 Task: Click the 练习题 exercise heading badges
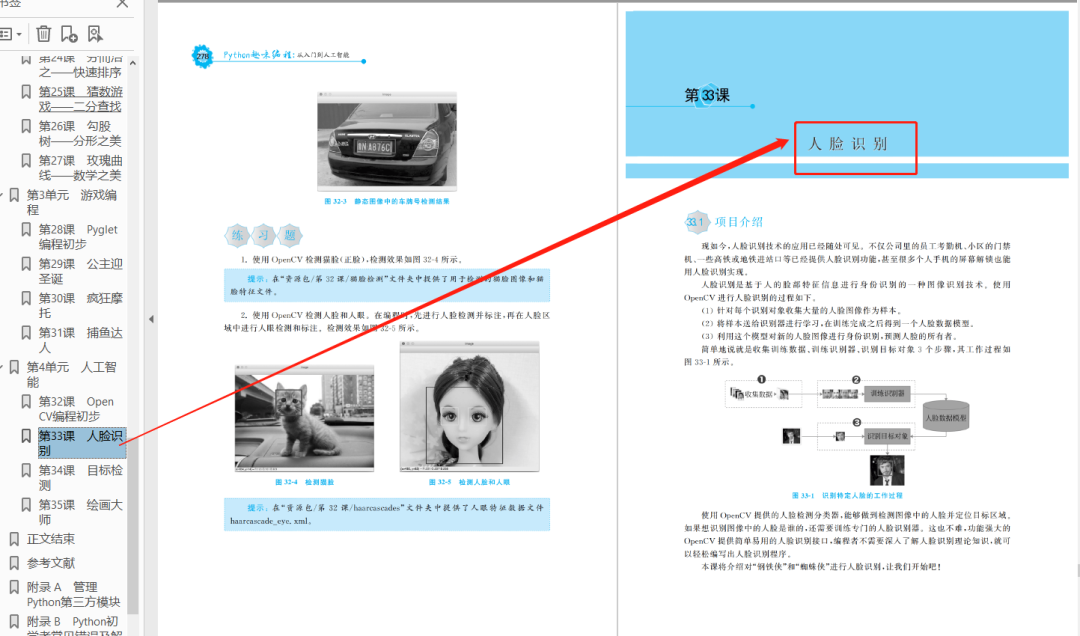tap(264, 236)
